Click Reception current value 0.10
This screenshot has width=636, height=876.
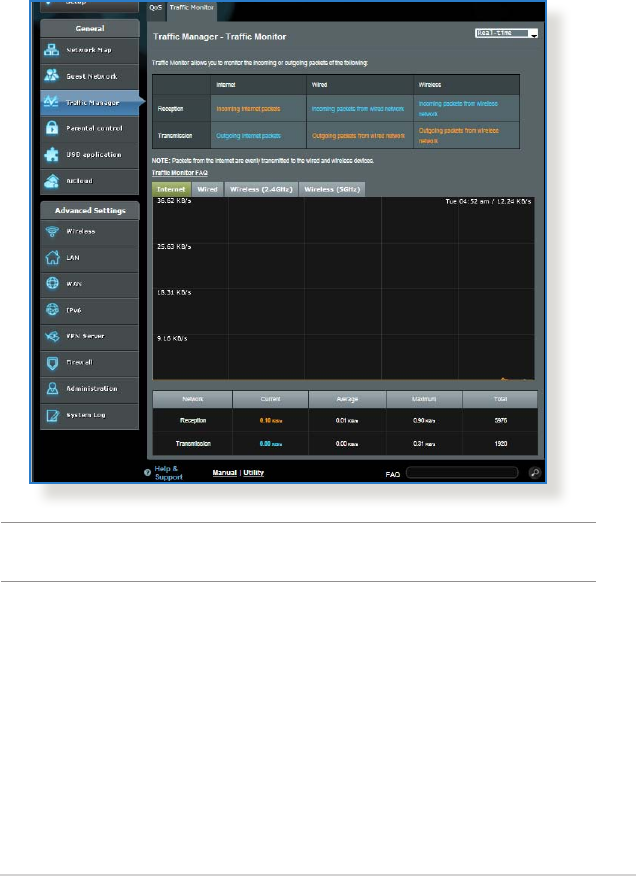coord(270,421)
